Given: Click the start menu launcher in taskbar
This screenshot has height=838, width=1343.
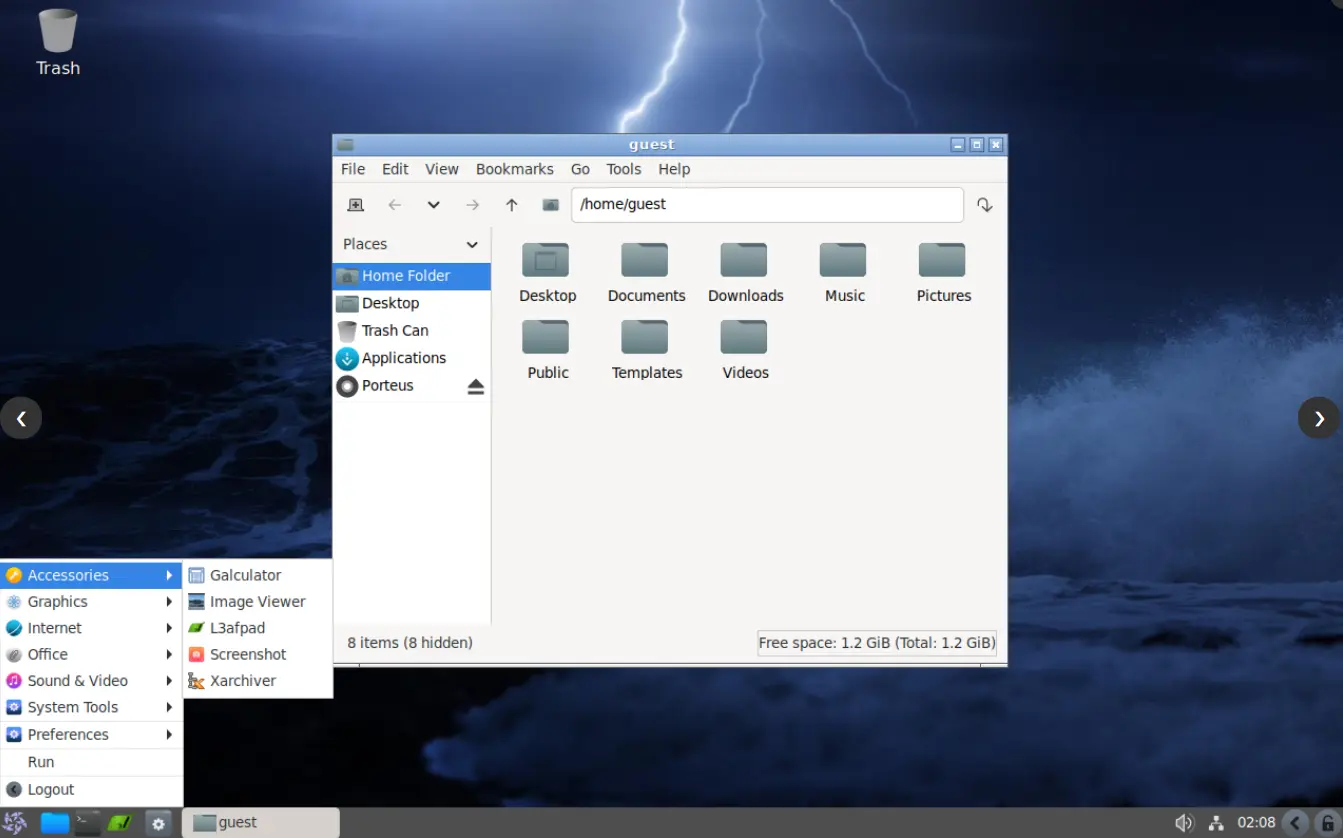Looking at the screenshot, I should [15, 823].
